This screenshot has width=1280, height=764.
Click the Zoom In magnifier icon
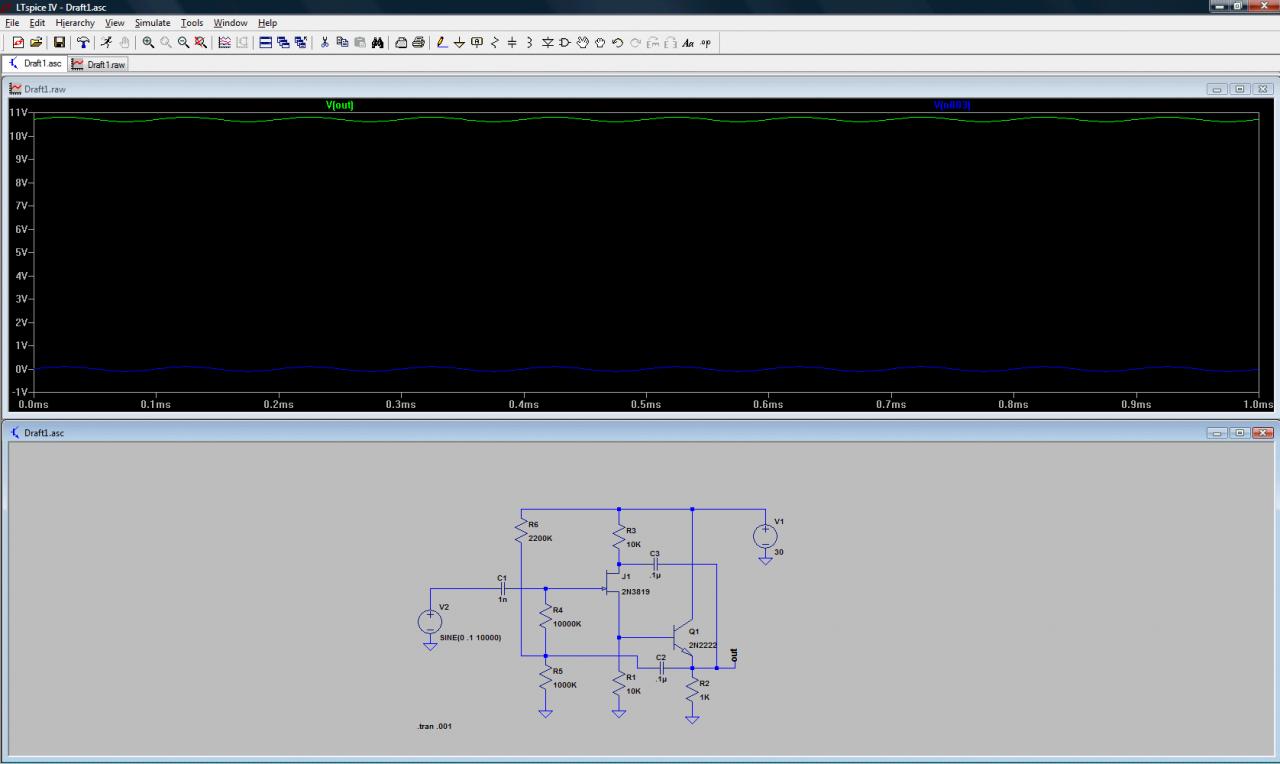pos(148,42)
